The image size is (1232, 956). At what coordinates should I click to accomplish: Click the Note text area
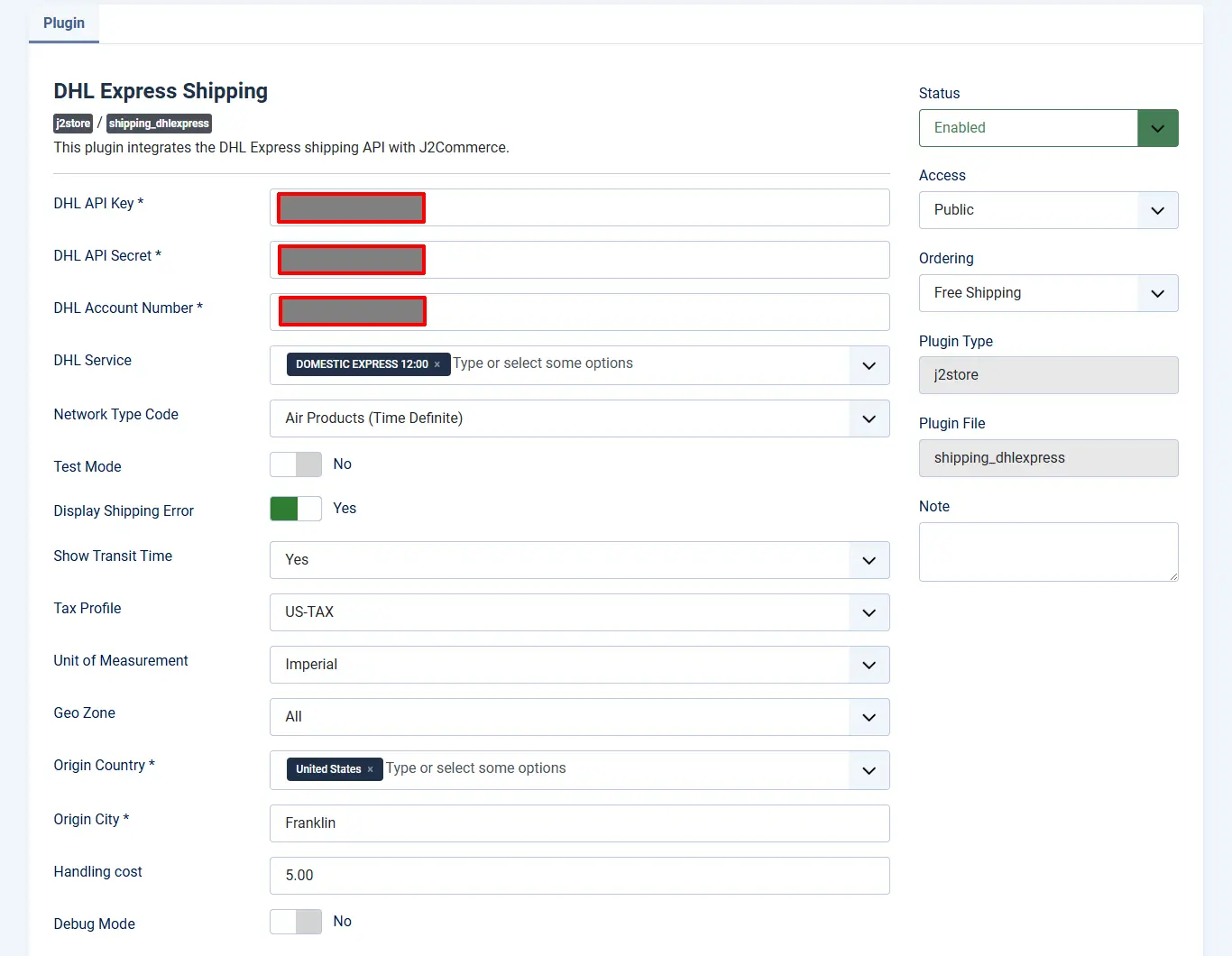pyautogui.click(x=1049, y=552)
